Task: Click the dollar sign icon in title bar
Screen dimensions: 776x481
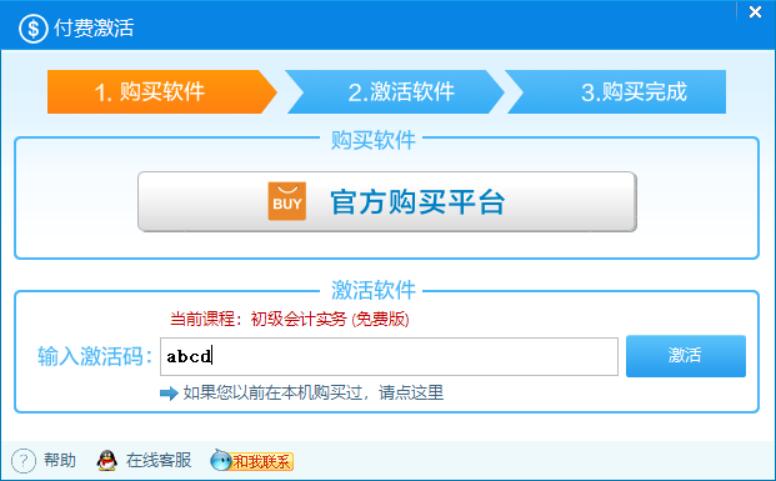Action: [x=33, y=28]
